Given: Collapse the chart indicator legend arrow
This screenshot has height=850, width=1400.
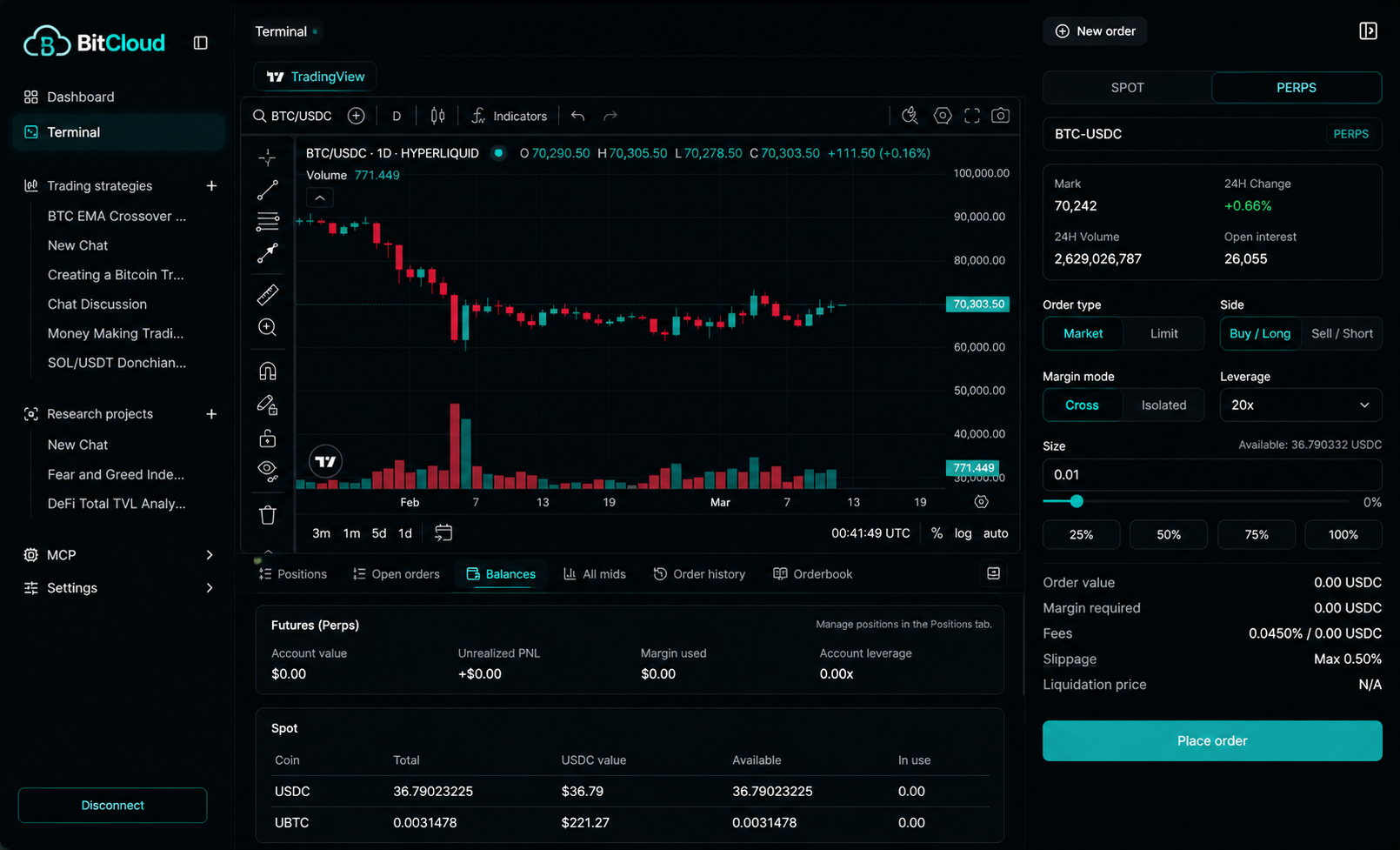Looking at the screenshot, I should click(320, 198).
